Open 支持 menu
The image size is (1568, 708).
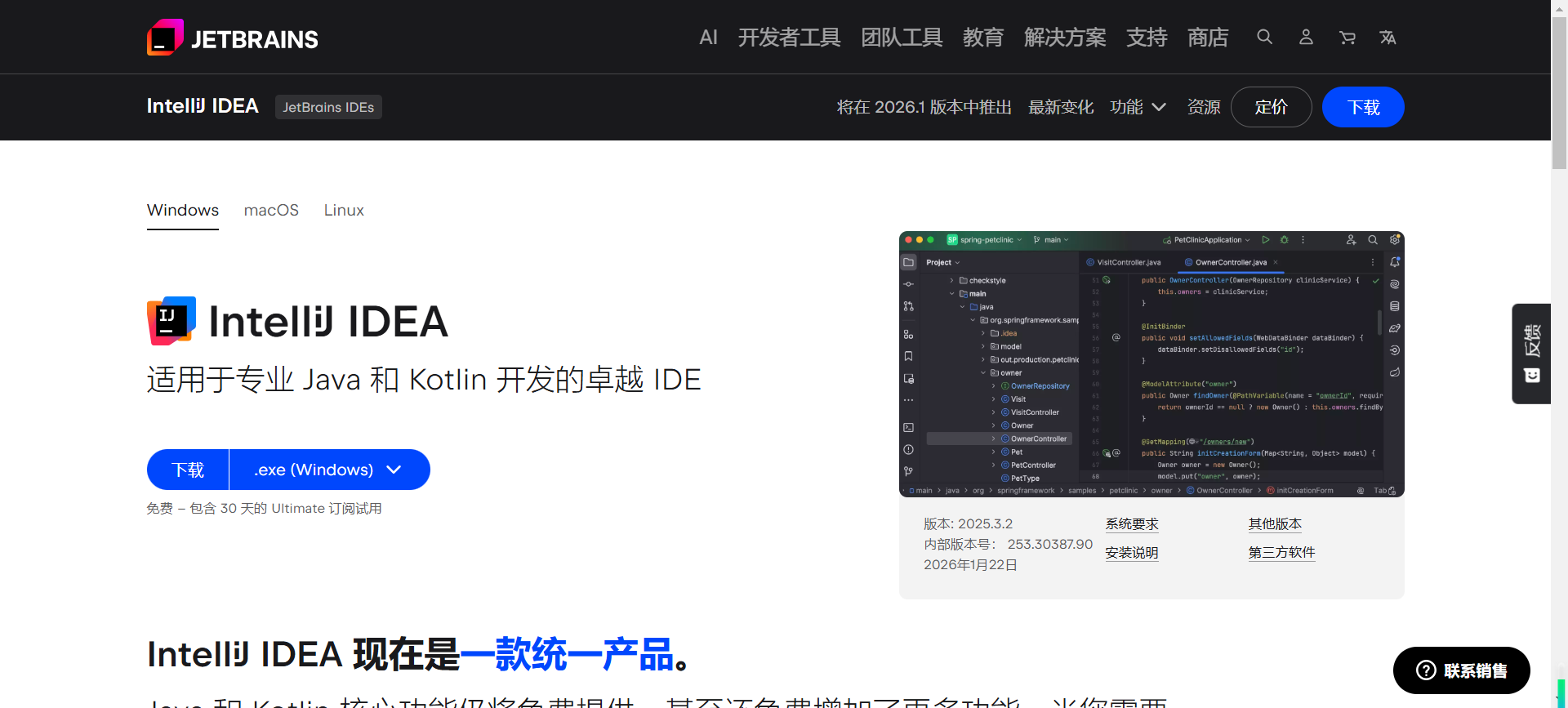pos(1147,38)
